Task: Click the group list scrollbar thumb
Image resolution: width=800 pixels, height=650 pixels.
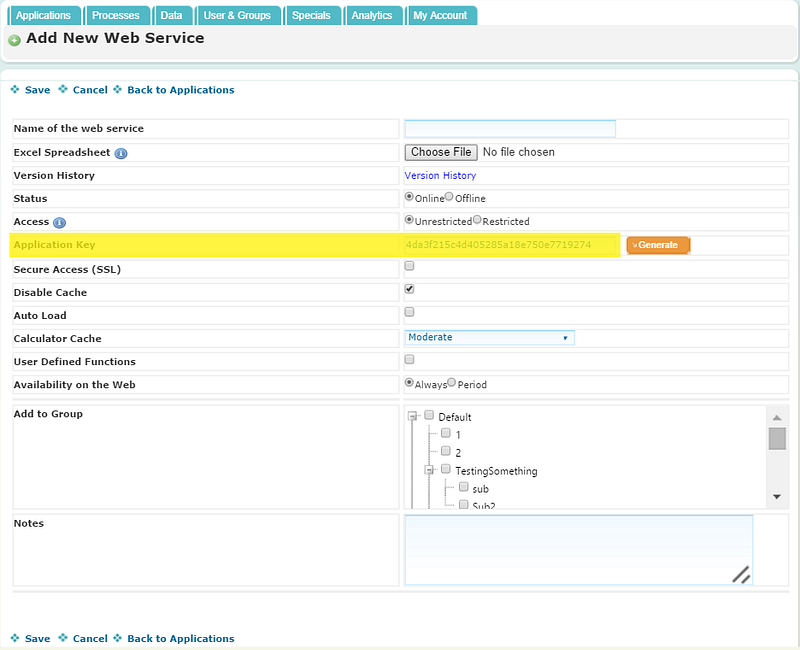Action: click(x=777, y=439)
